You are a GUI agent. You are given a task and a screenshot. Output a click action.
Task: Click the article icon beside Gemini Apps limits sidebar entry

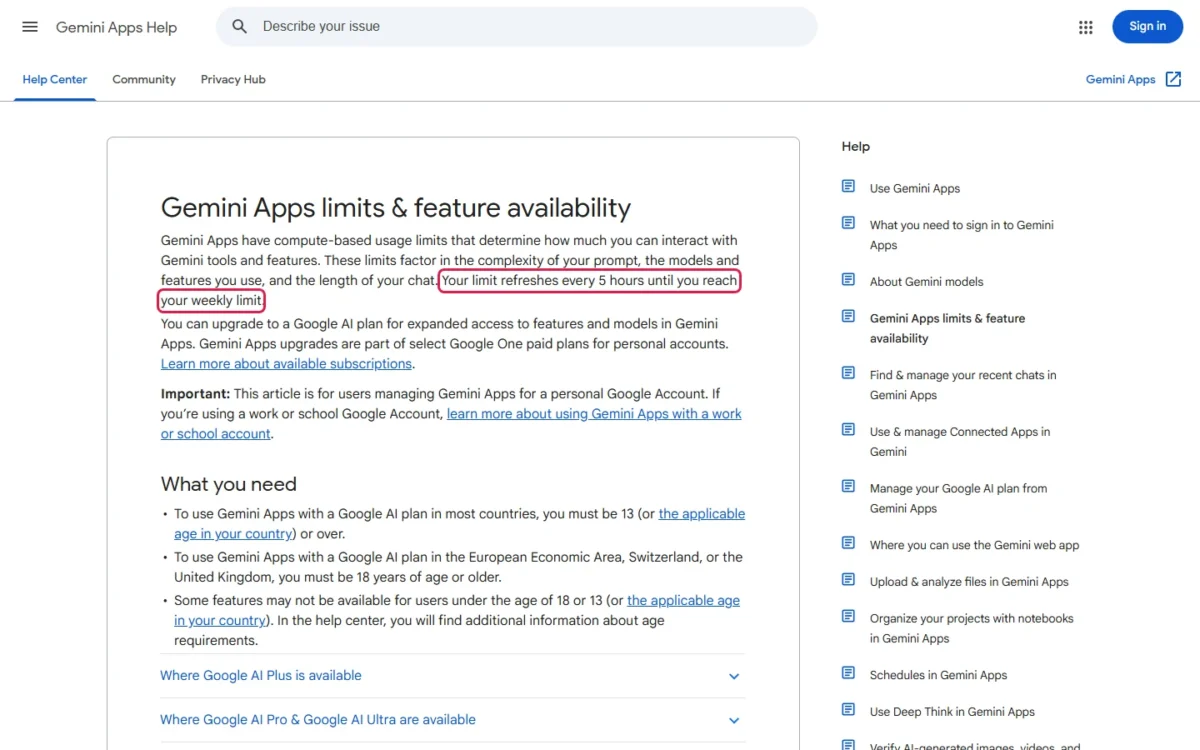tap(848, 316)
